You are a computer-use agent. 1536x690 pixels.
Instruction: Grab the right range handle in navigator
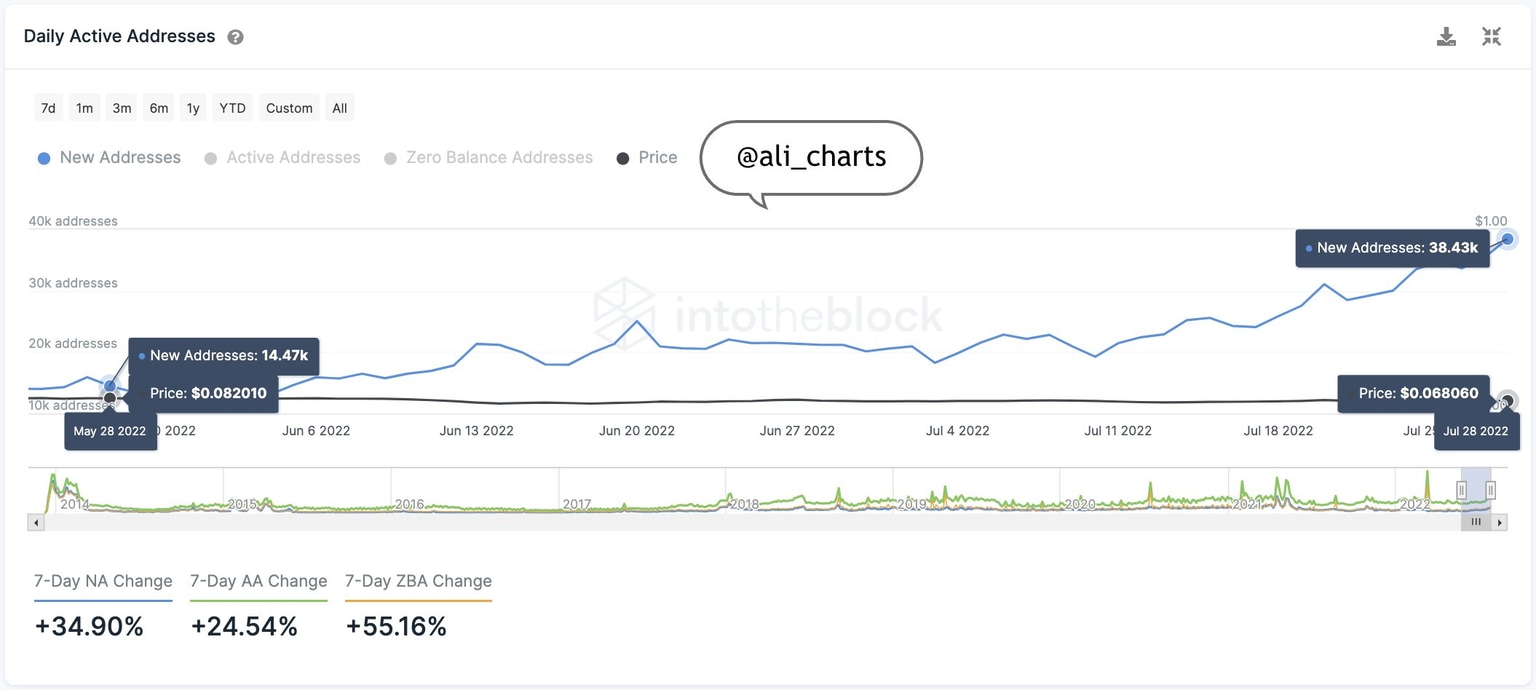(x=1490, y=490)
